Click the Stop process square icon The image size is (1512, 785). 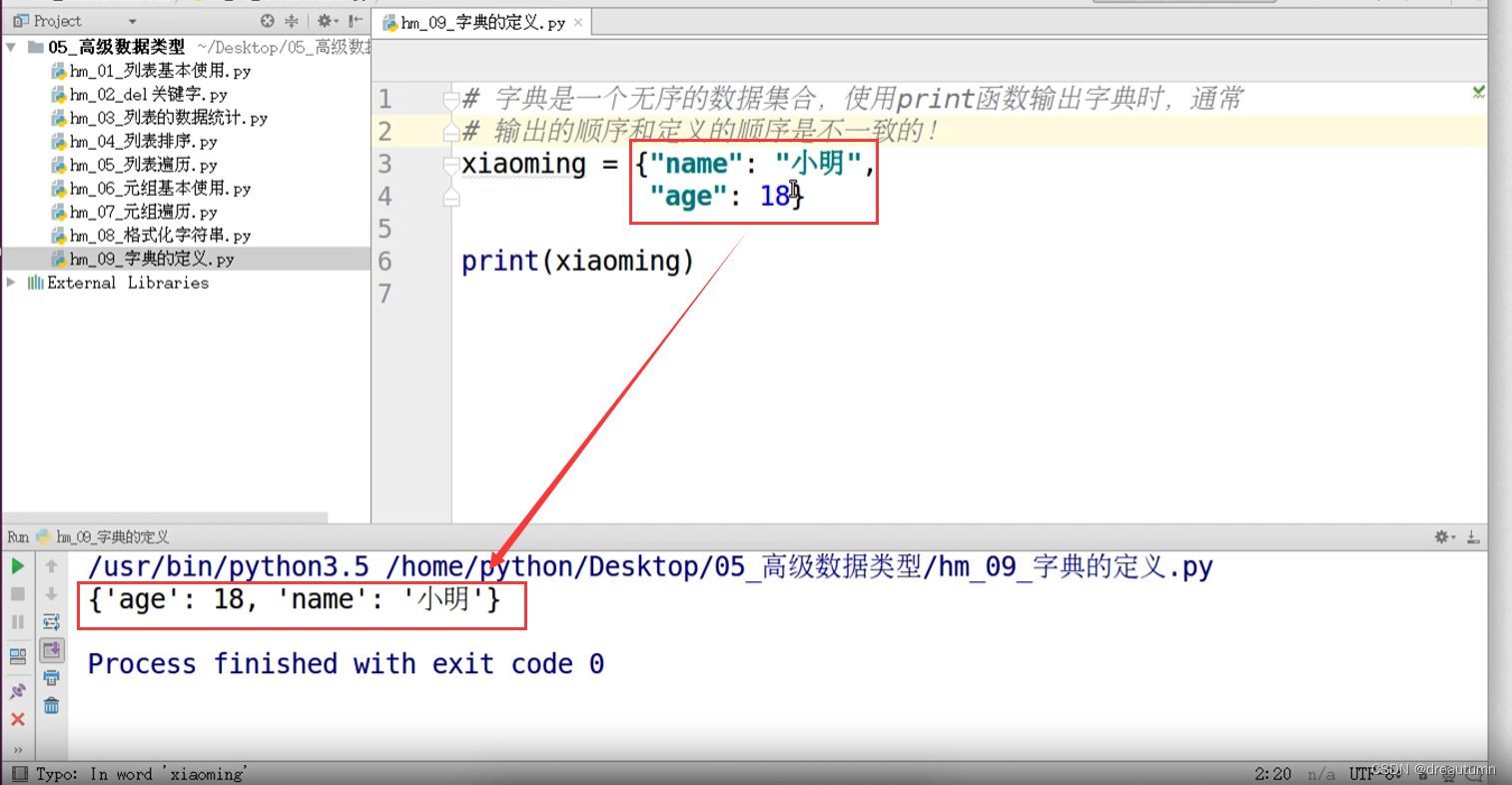click(18, 593)
